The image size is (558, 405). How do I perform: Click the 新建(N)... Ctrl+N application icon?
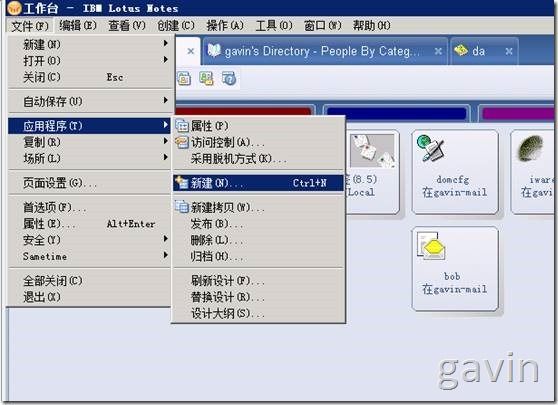tap(182, 183)
